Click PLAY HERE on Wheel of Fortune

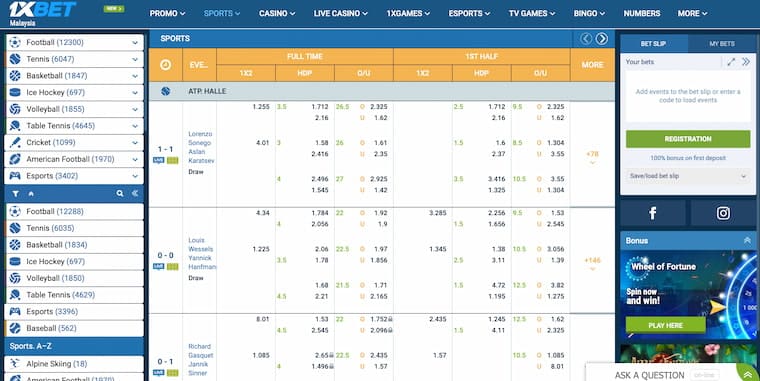665,325
